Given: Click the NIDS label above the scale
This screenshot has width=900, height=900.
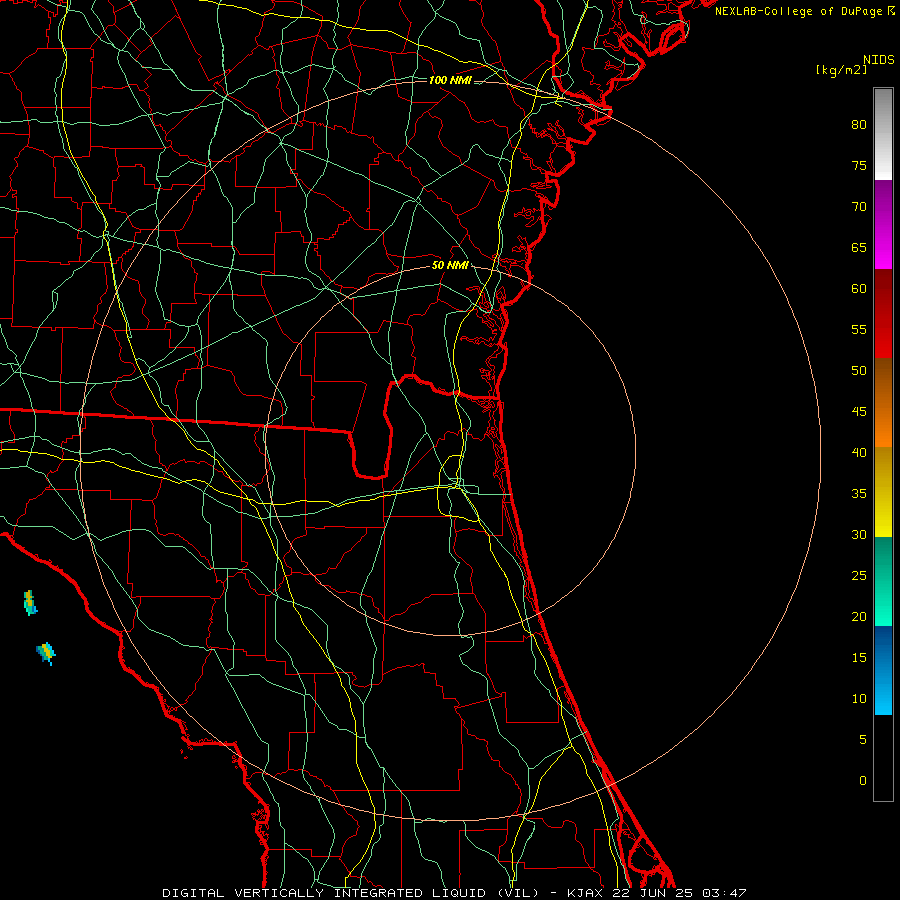Looking at the screenshot, I should click(x=879, y=60).
